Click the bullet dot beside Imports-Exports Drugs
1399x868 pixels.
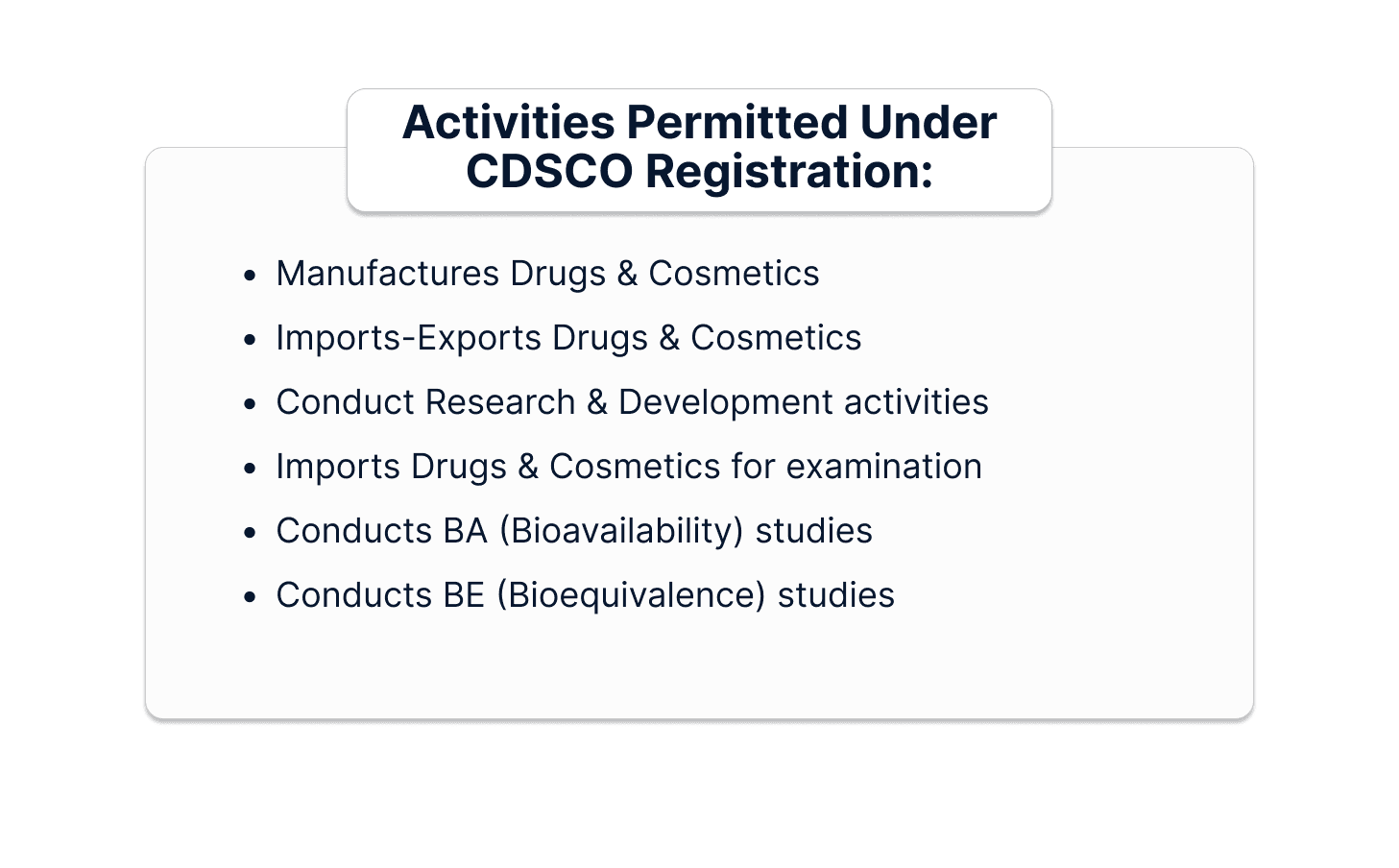click(x=251, y=340)
